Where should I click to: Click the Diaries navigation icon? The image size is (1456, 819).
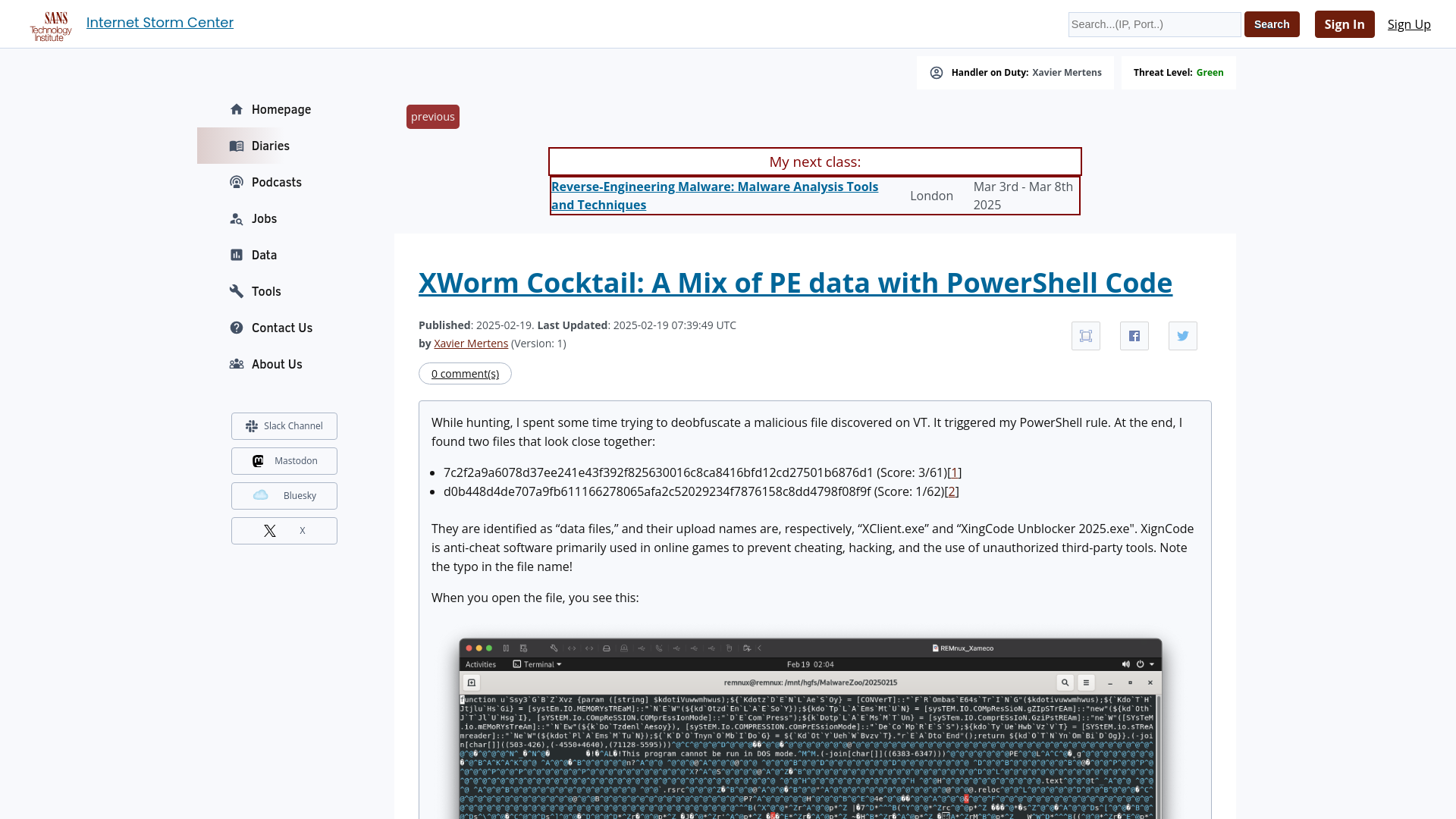tap(236, 145)
